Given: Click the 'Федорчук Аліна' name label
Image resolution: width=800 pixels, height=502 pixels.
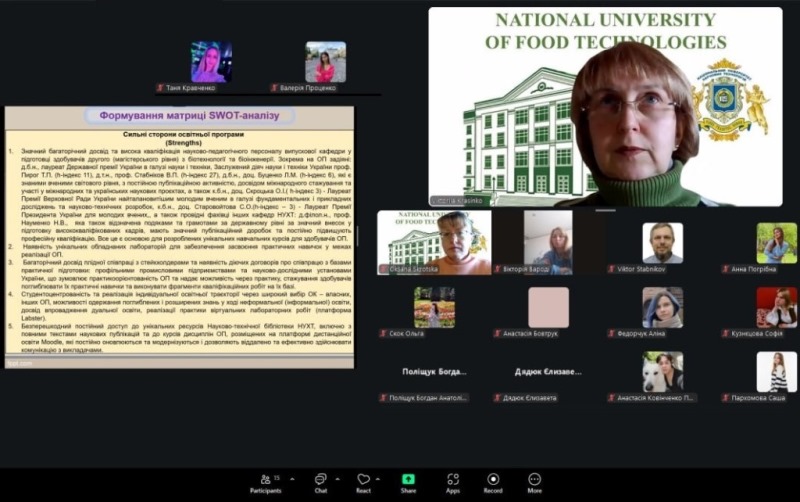Looking at the screenshot, I should click(641, 333).
